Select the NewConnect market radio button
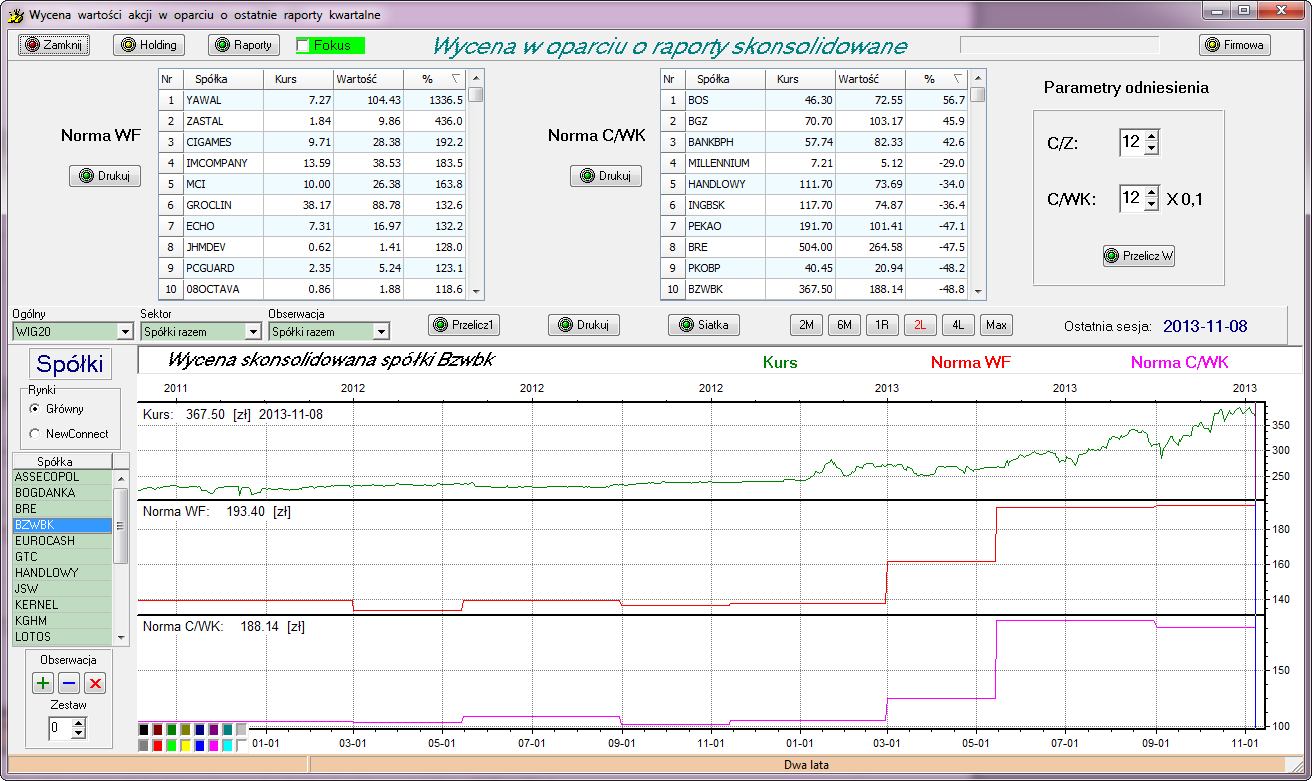1312x781 pixels. (36, 434)
